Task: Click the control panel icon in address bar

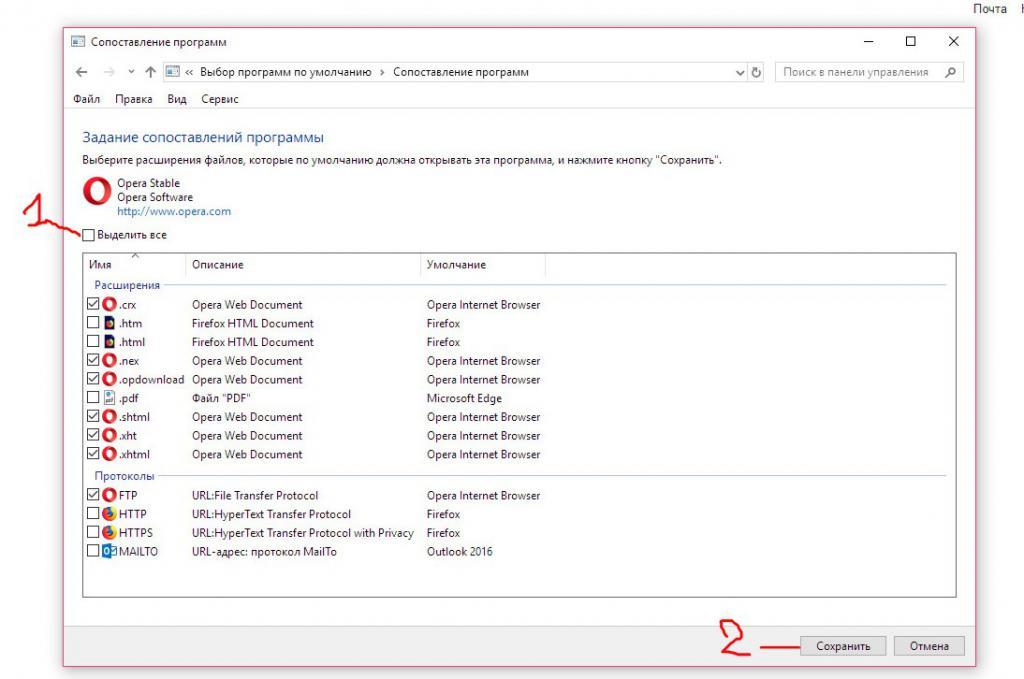Action: 172,72
